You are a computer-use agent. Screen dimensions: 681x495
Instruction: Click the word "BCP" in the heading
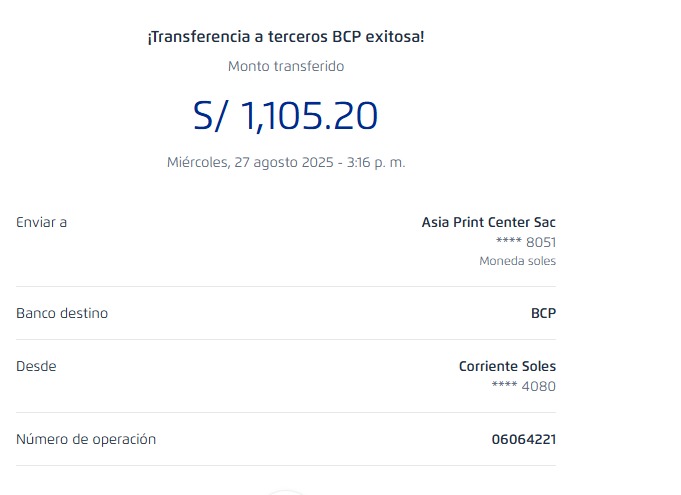345,37
